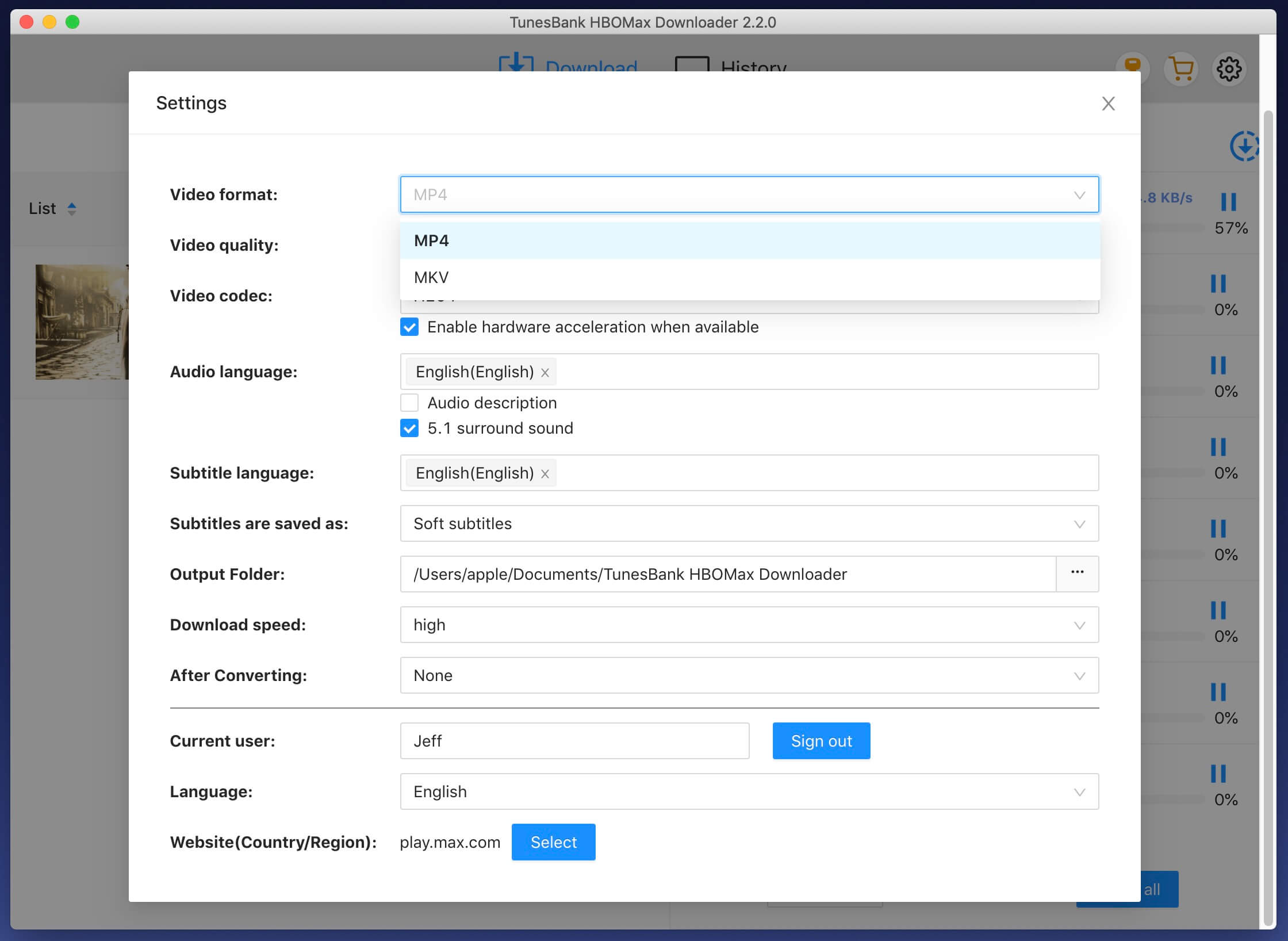Expand the After Converting dropdown

coord(749,675)
